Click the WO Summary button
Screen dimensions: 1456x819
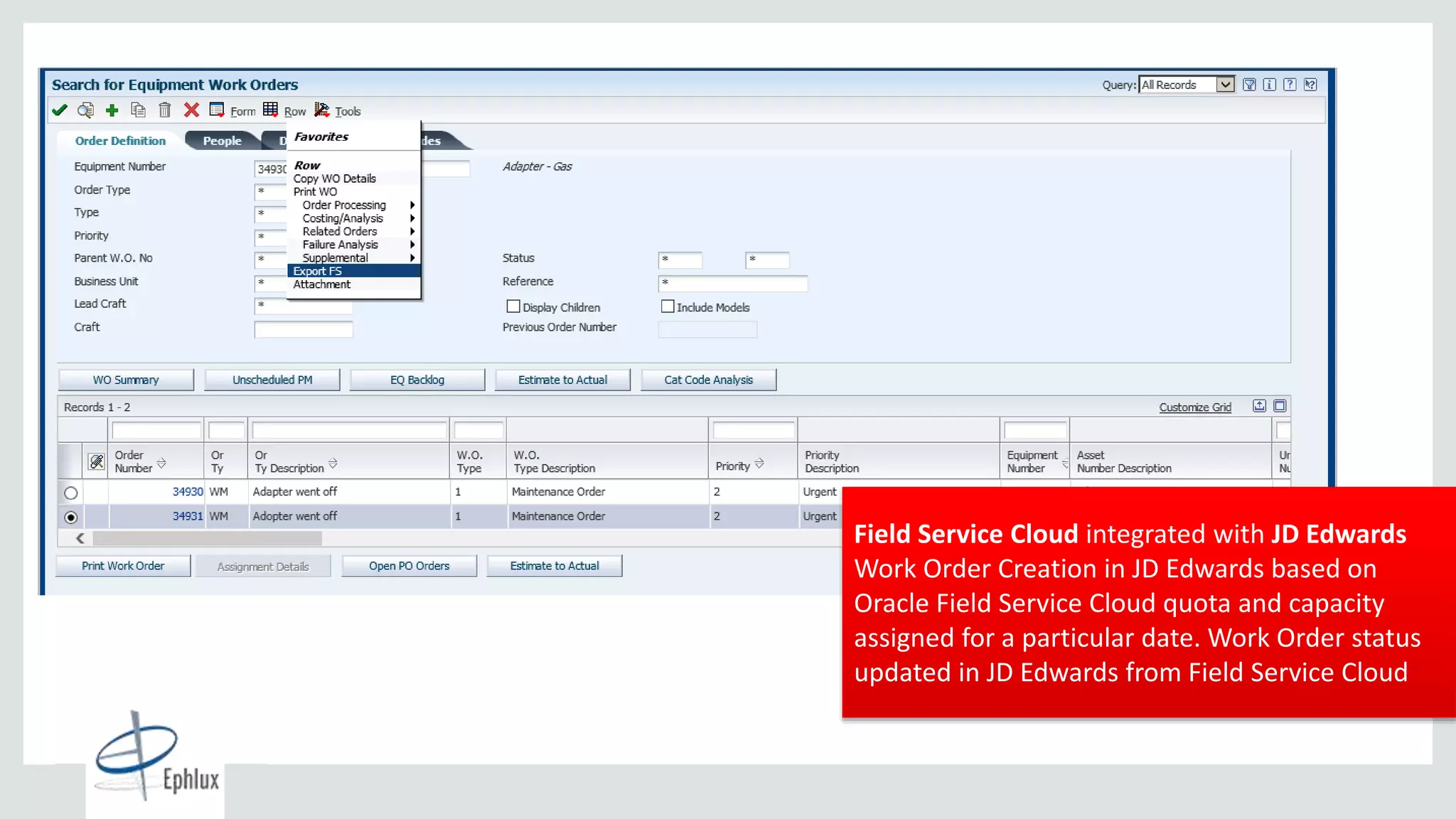[x=126, y=380]
